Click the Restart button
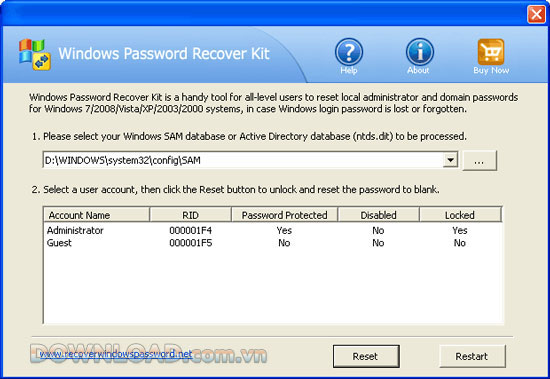Screen dimensions: 550x379 click(472, 356)
